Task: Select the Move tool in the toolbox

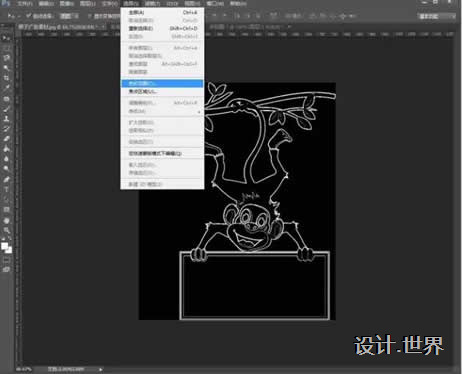Action: tap(6, 38)
